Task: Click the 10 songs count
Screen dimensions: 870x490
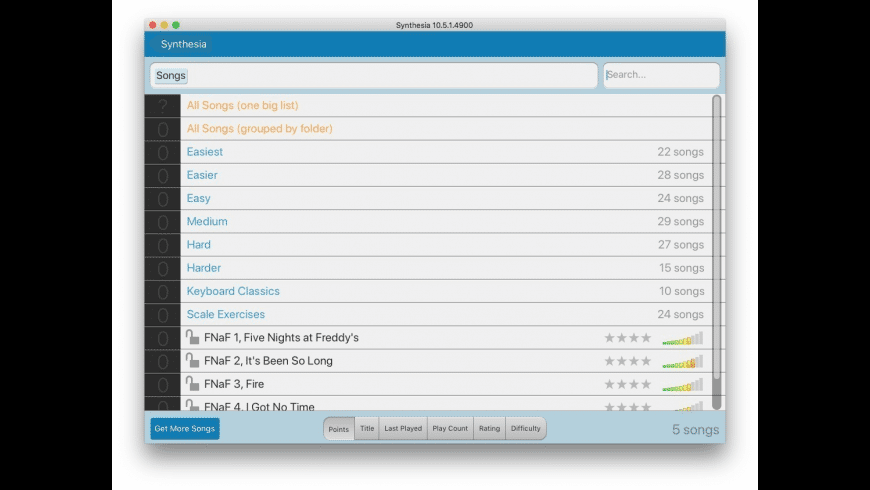Action: (x=681, y=291)
